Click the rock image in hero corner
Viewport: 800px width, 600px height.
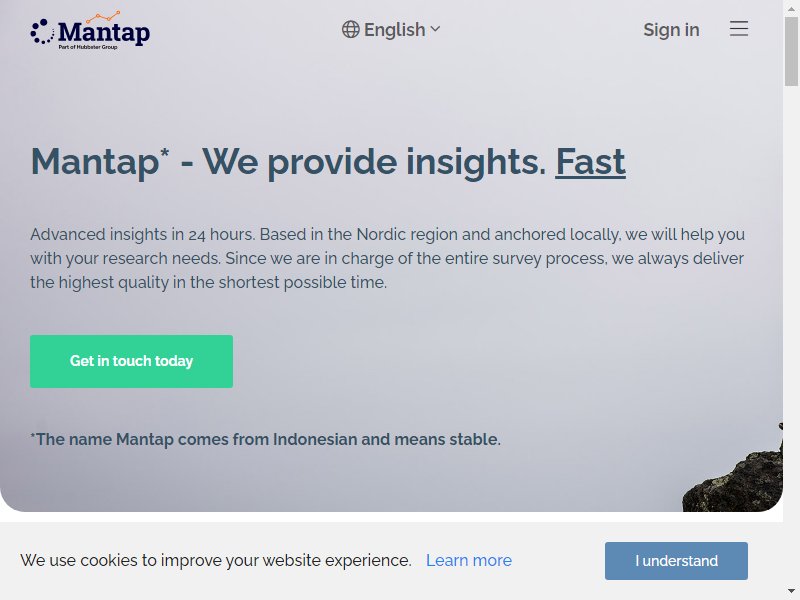click(x=733, y=472)
